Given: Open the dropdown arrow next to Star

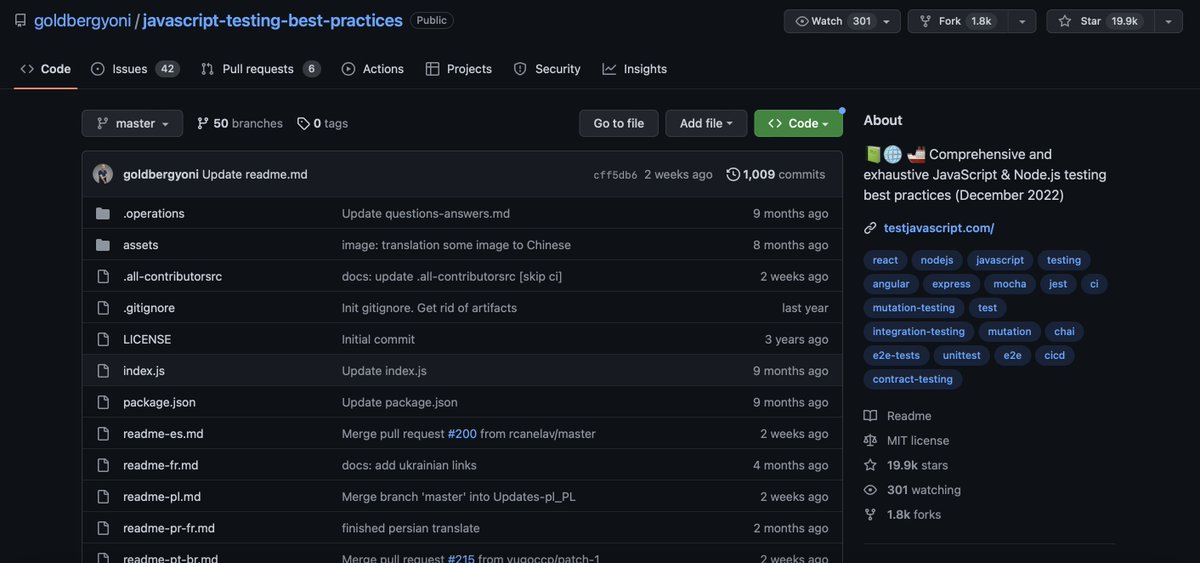Looking at the screenshot, I should (x=1168, y=21).
